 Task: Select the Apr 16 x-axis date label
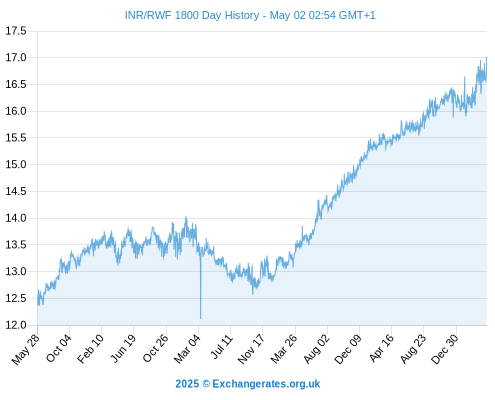click(382, 348)
